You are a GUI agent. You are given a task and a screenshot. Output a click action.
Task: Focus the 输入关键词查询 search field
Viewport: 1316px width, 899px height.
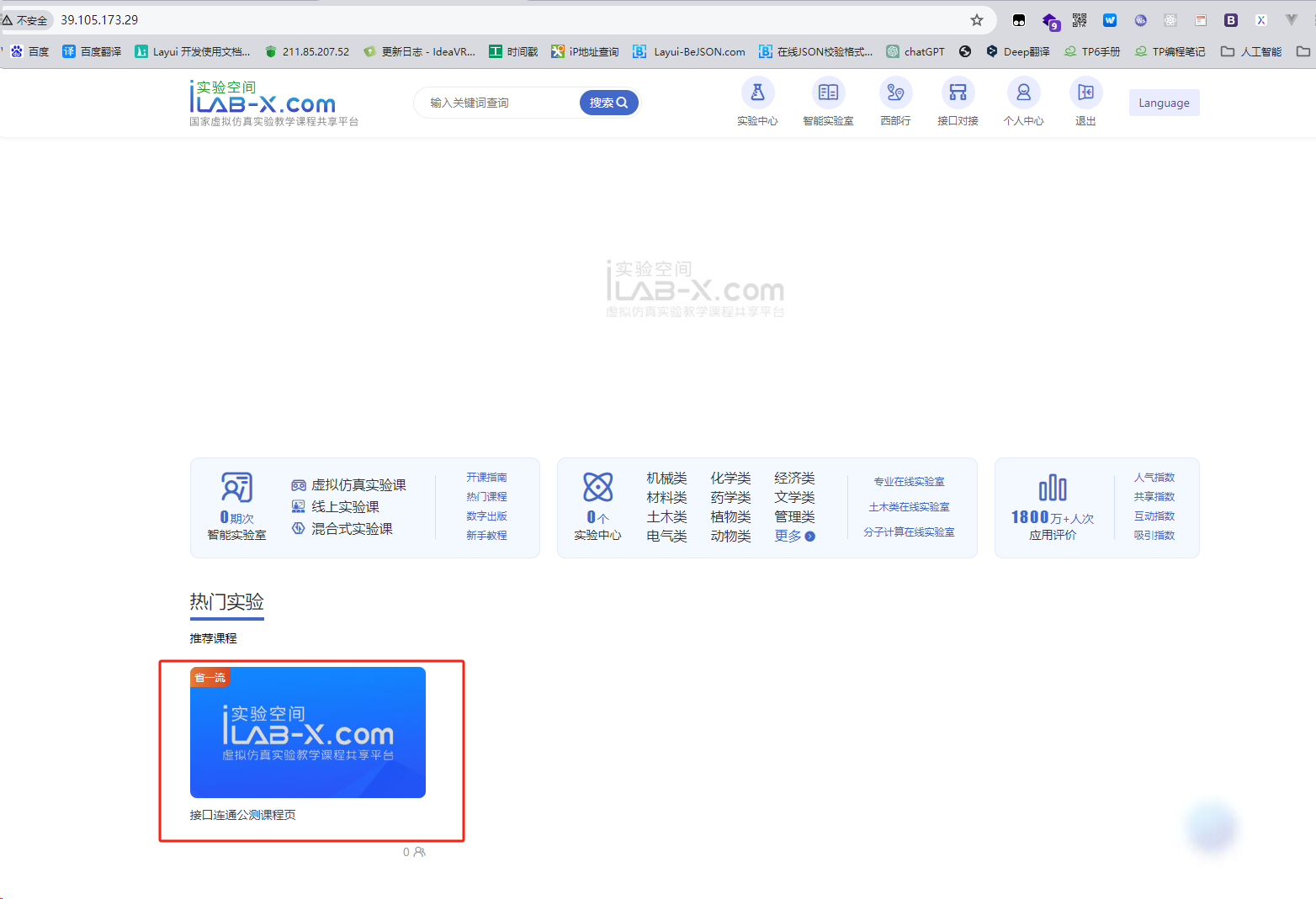coord(498,103)
